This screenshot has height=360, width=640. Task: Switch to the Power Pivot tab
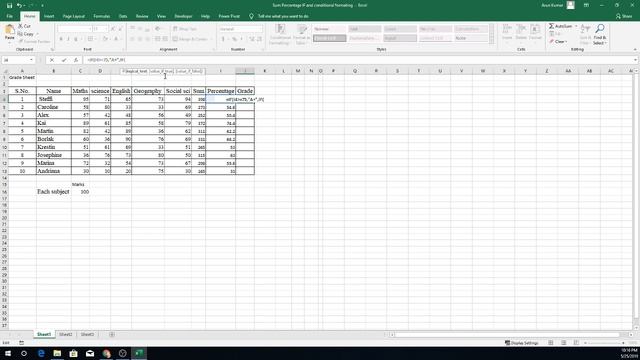229,16
